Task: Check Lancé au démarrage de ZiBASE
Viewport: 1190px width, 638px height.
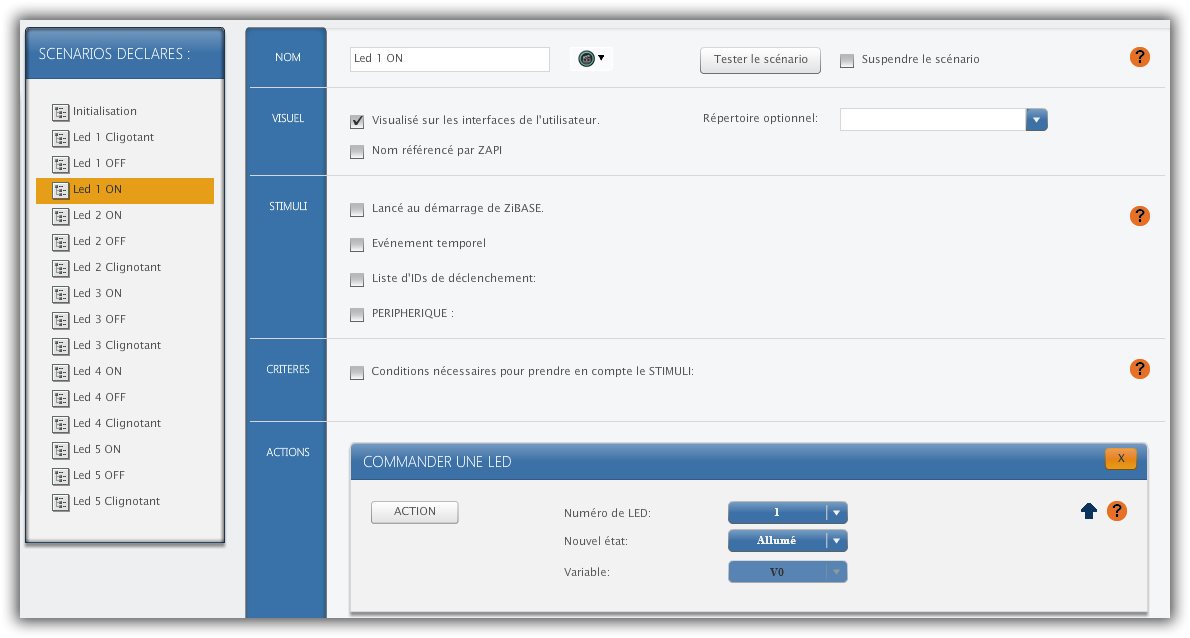Action: pos(357,210)
